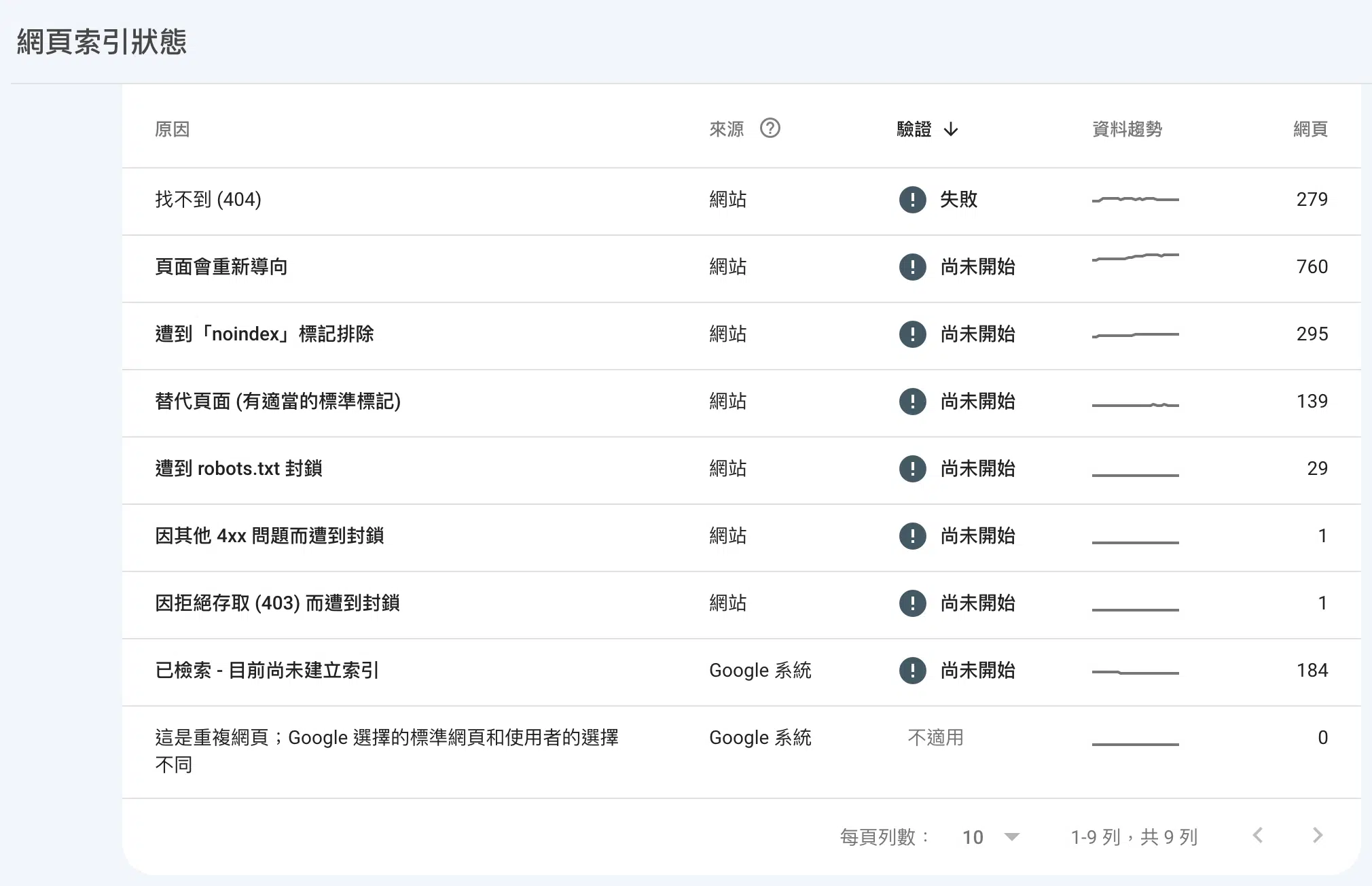Click 失敗 validation status text
Viewport: 1372px width, 886px height.
point(958,200)
